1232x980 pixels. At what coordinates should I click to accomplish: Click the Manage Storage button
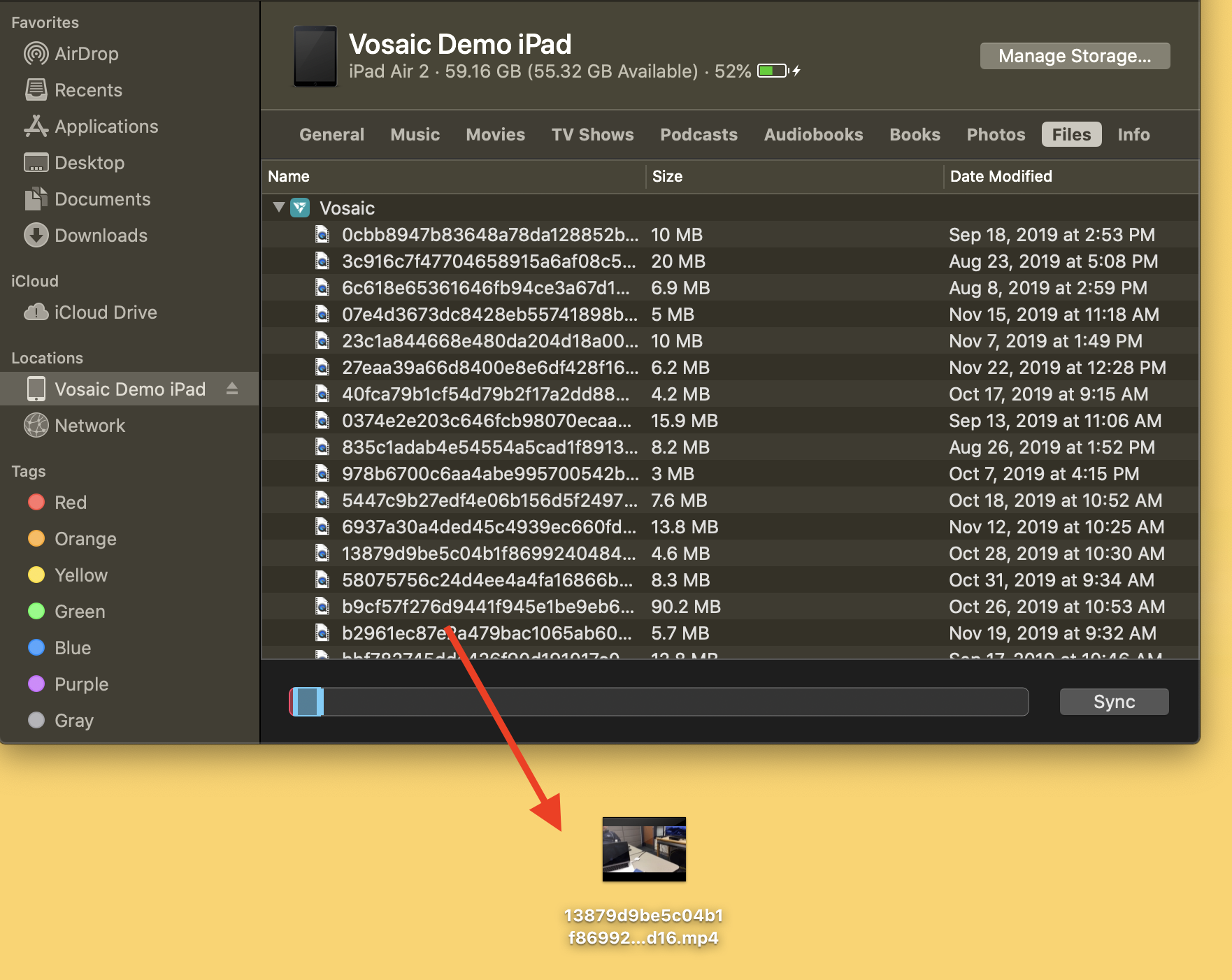pos(1075,56)
